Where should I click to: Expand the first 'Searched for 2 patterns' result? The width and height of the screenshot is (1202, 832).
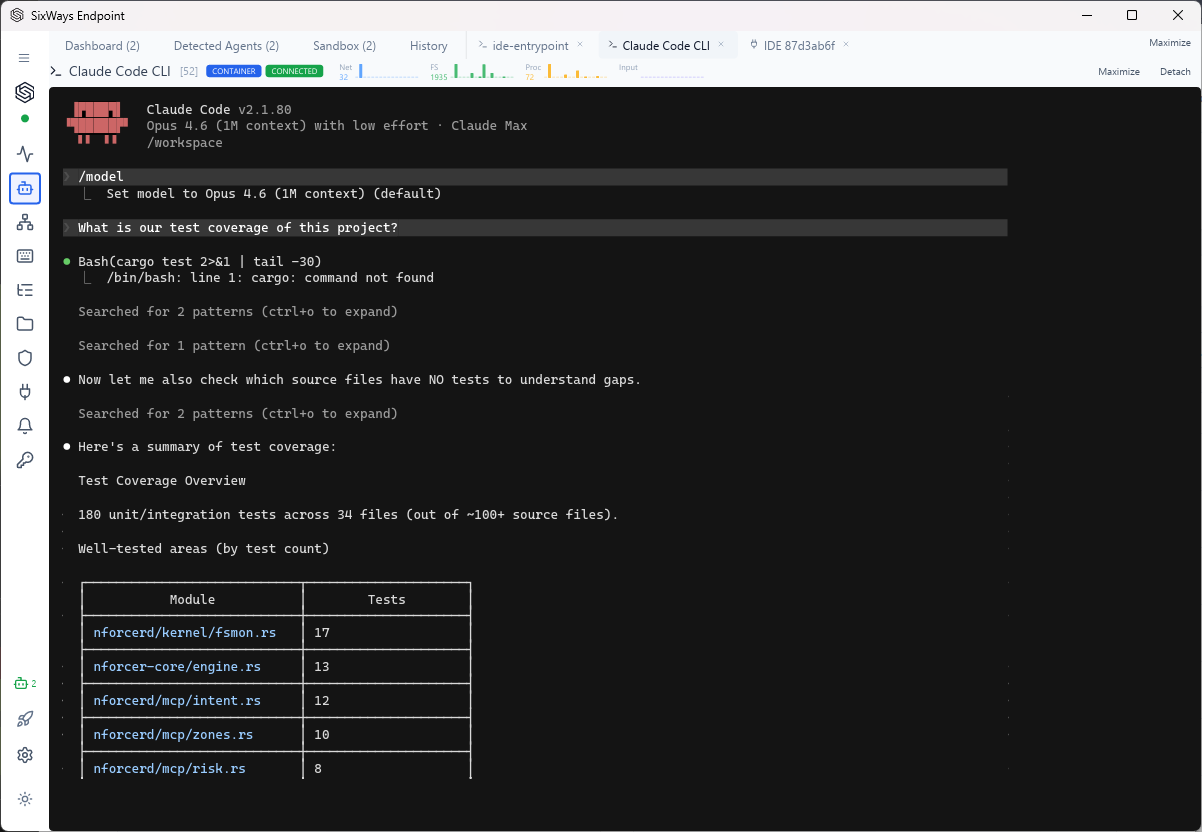pos(237,311)
